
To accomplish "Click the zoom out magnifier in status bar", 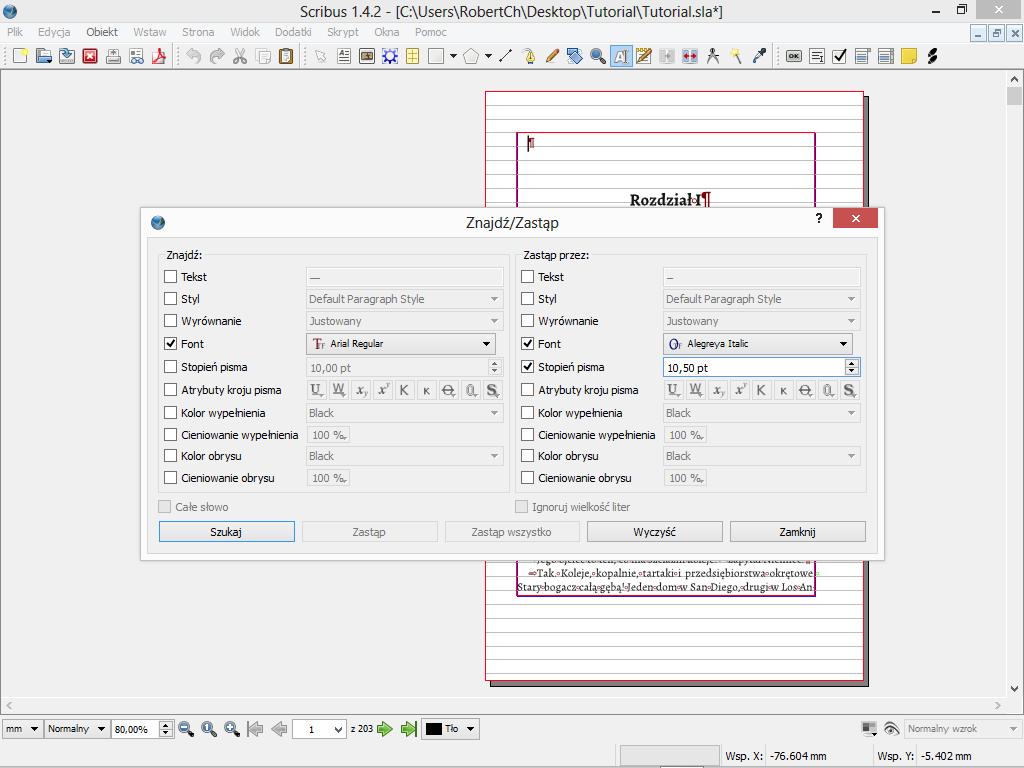I will coord(186,729).
